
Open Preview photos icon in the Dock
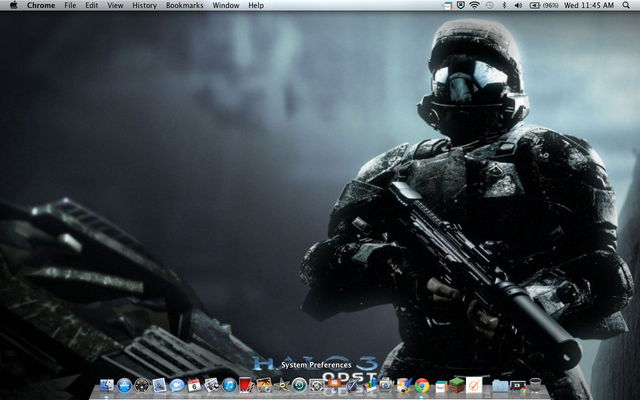pos(211,385)
